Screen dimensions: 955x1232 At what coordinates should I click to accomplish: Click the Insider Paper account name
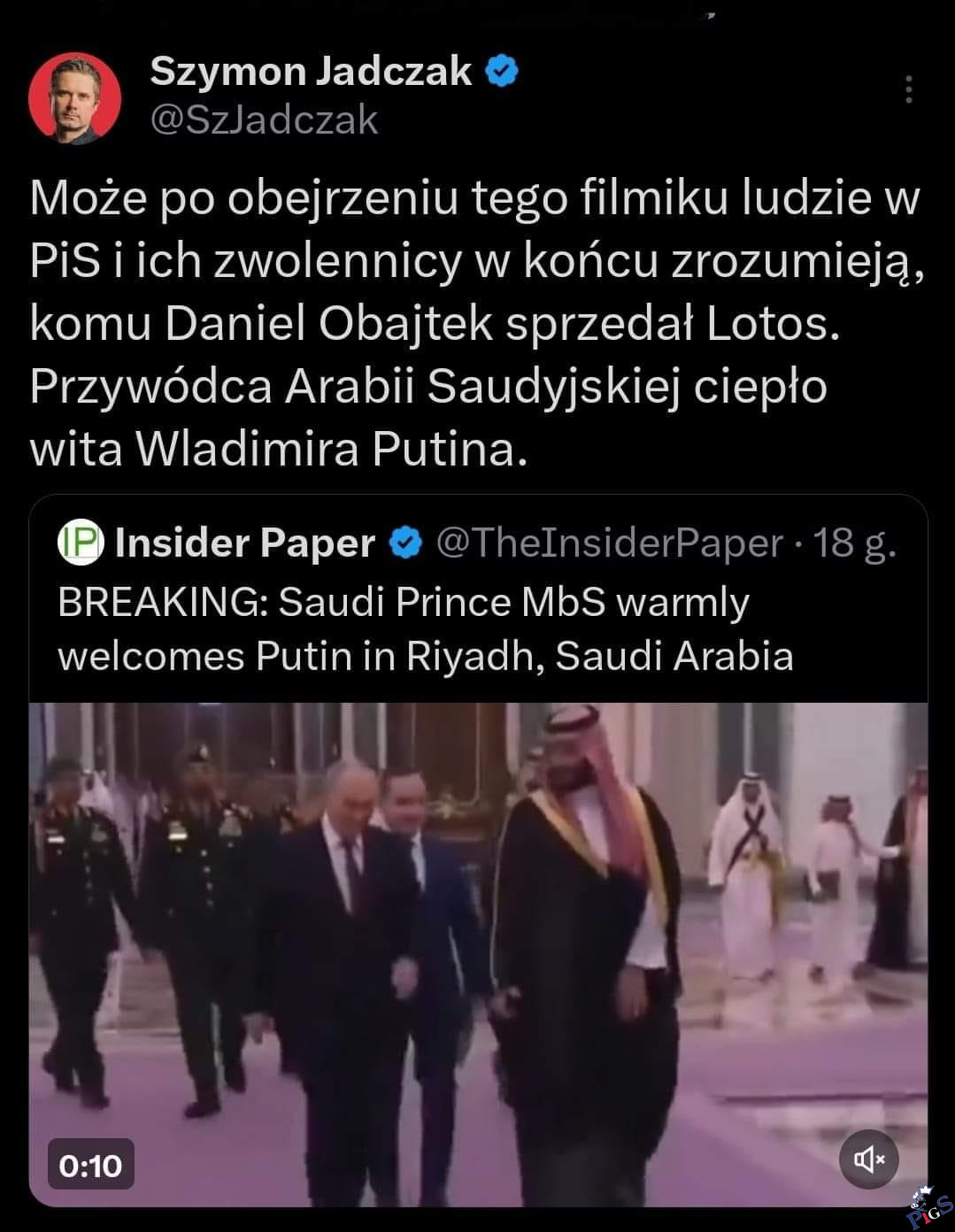[245, 543]
